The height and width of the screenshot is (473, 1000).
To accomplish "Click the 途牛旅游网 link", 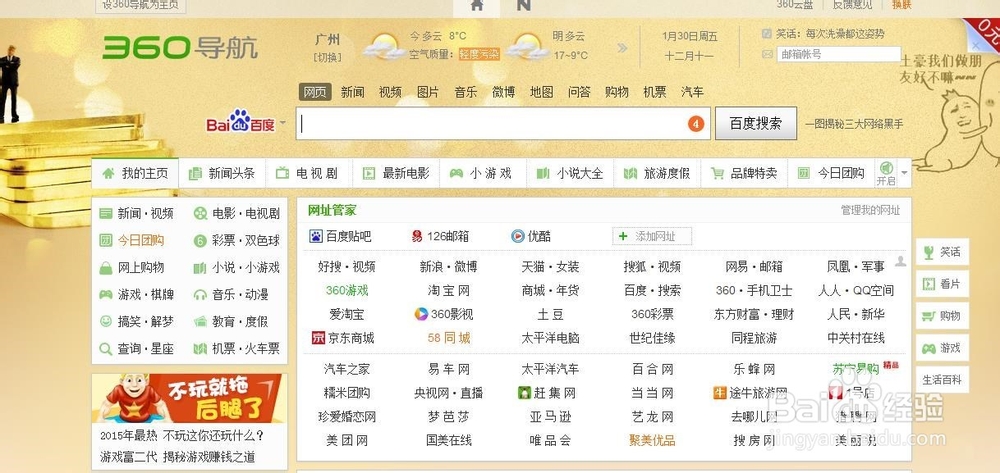I will pyautogui.click(x=751, y=393).
